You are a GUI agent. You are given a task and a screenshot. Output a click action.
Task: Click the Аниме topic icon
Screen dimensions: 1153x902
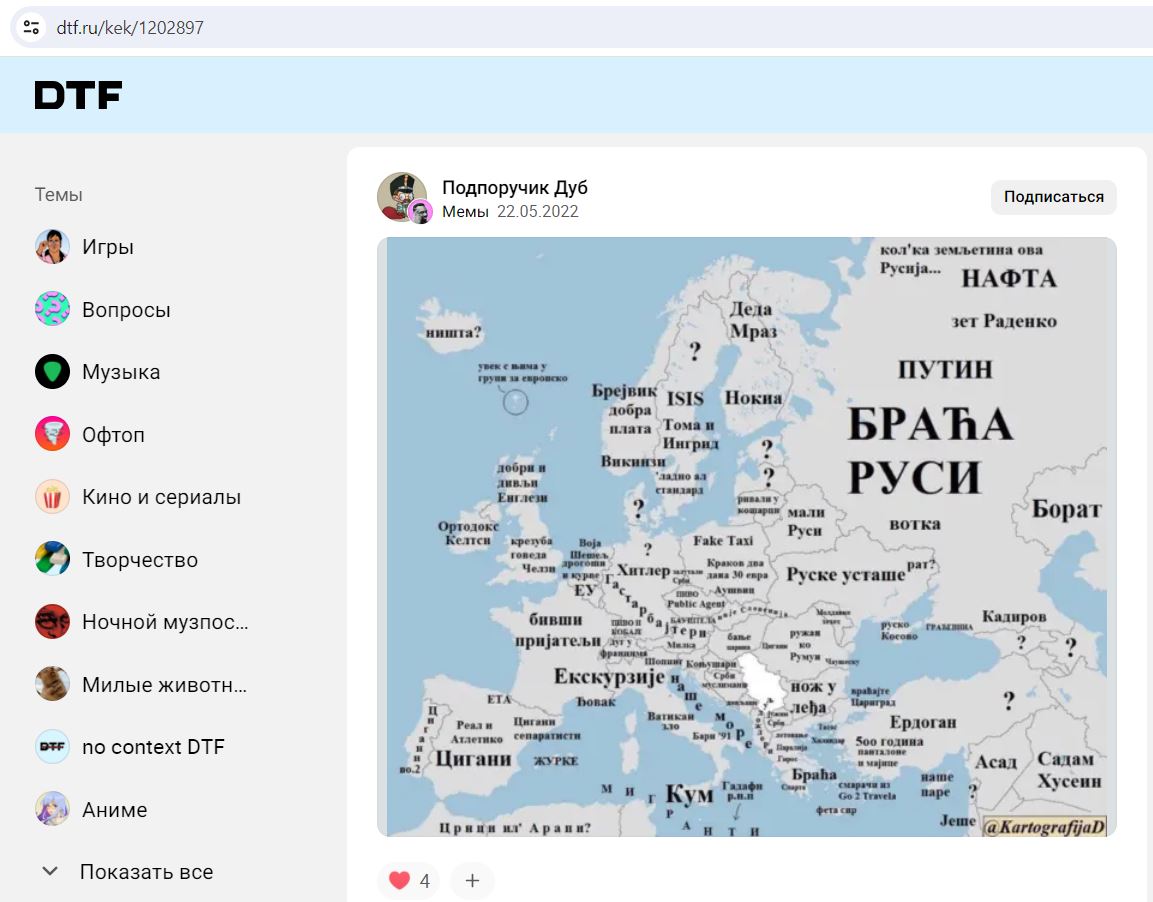(x=52, y=809)
